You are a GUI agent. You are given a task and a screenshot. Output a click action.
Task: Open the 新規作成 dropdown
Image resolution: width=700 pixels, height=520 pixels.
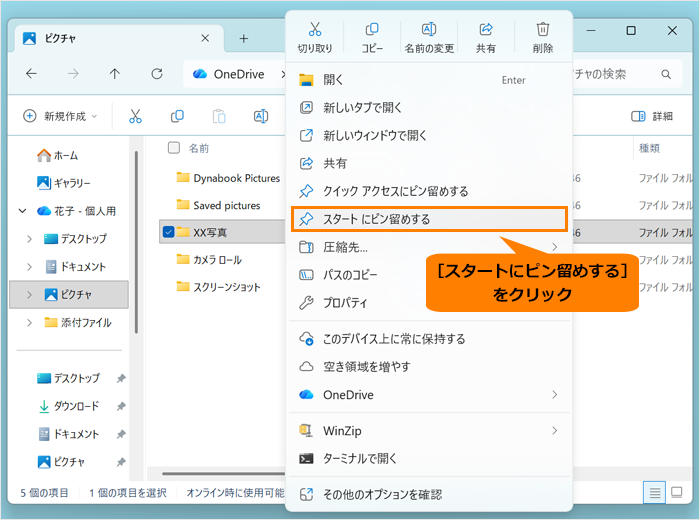point(60,116)
